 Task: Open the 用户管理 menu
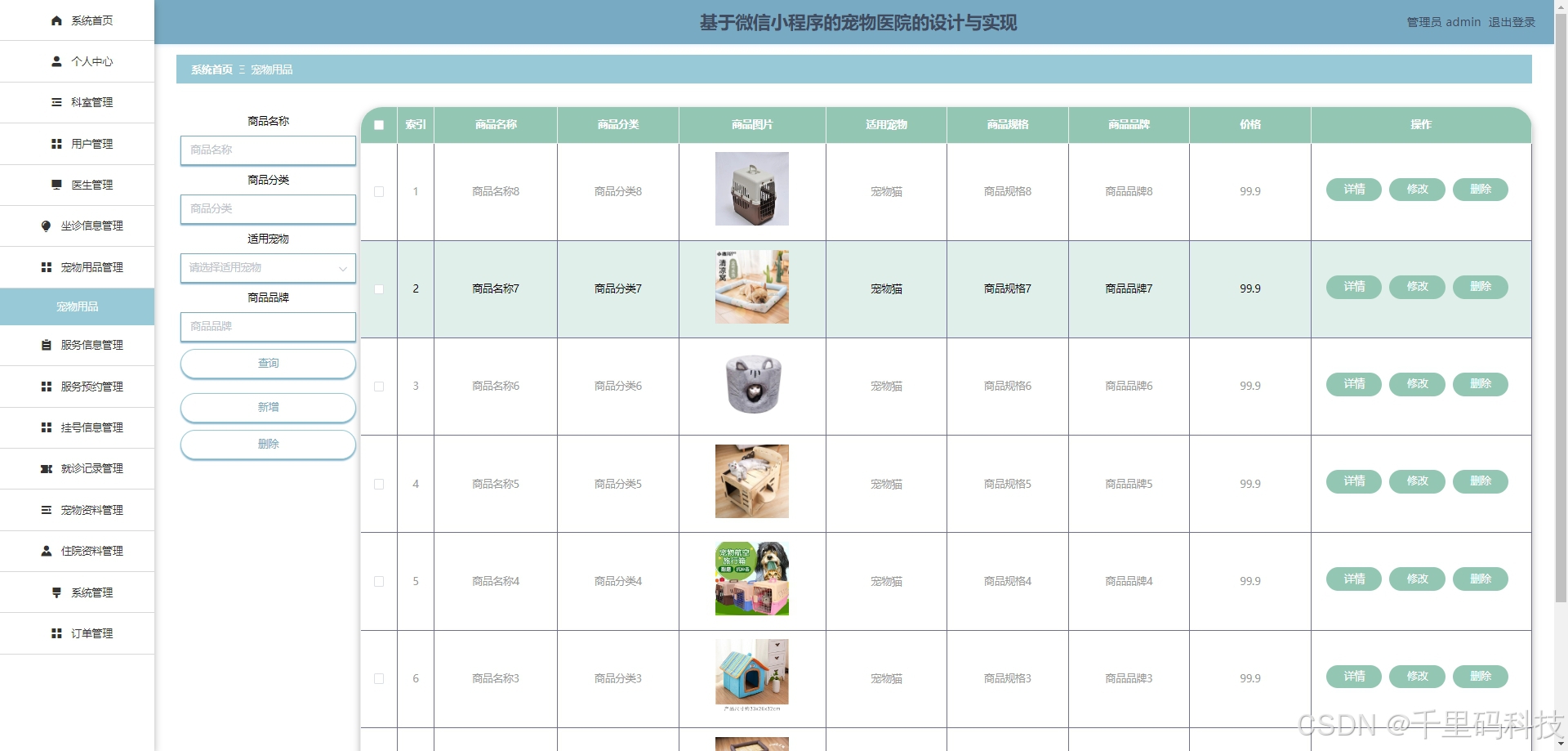coord(77,144)
